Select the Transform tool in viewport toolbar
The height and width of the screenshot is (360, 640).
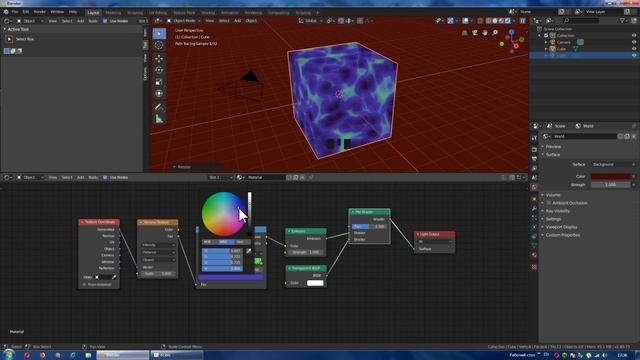[x=159, y=94]
